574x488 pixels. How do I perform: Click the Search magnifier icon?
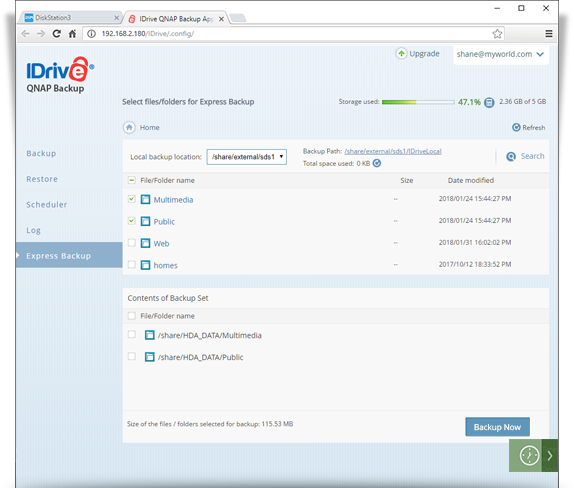[x=511, y=157]
